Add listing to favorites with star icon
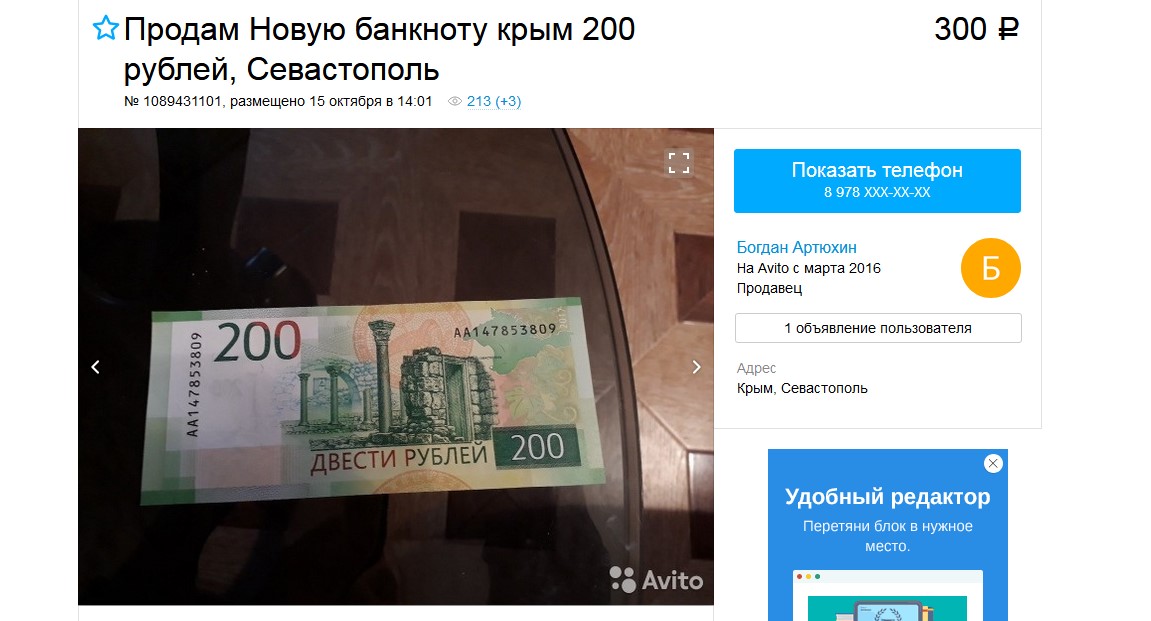Screen dimensions: 1151x621 pyautogui.click(x=106, y=29)
